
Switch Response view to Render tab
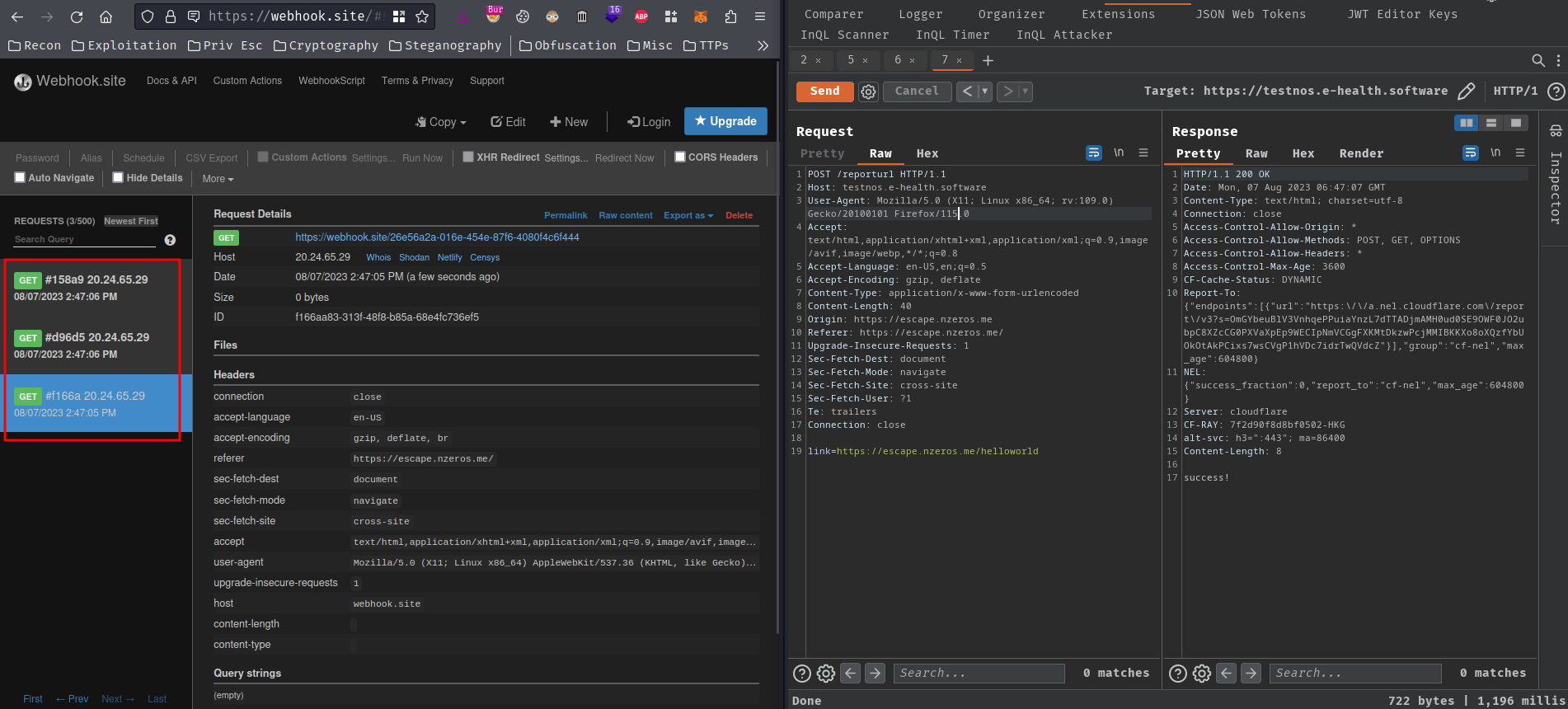coord(1361,153)
